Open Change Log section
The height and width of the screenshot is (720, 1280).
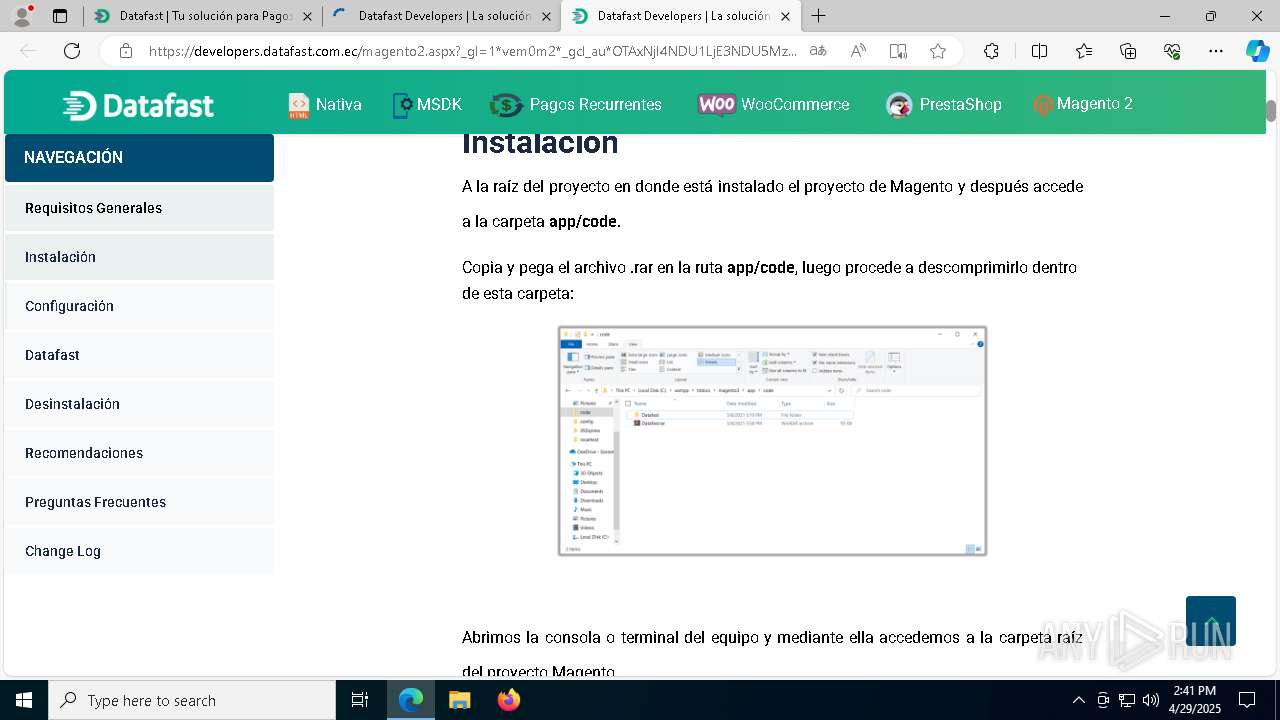point(139,551)
